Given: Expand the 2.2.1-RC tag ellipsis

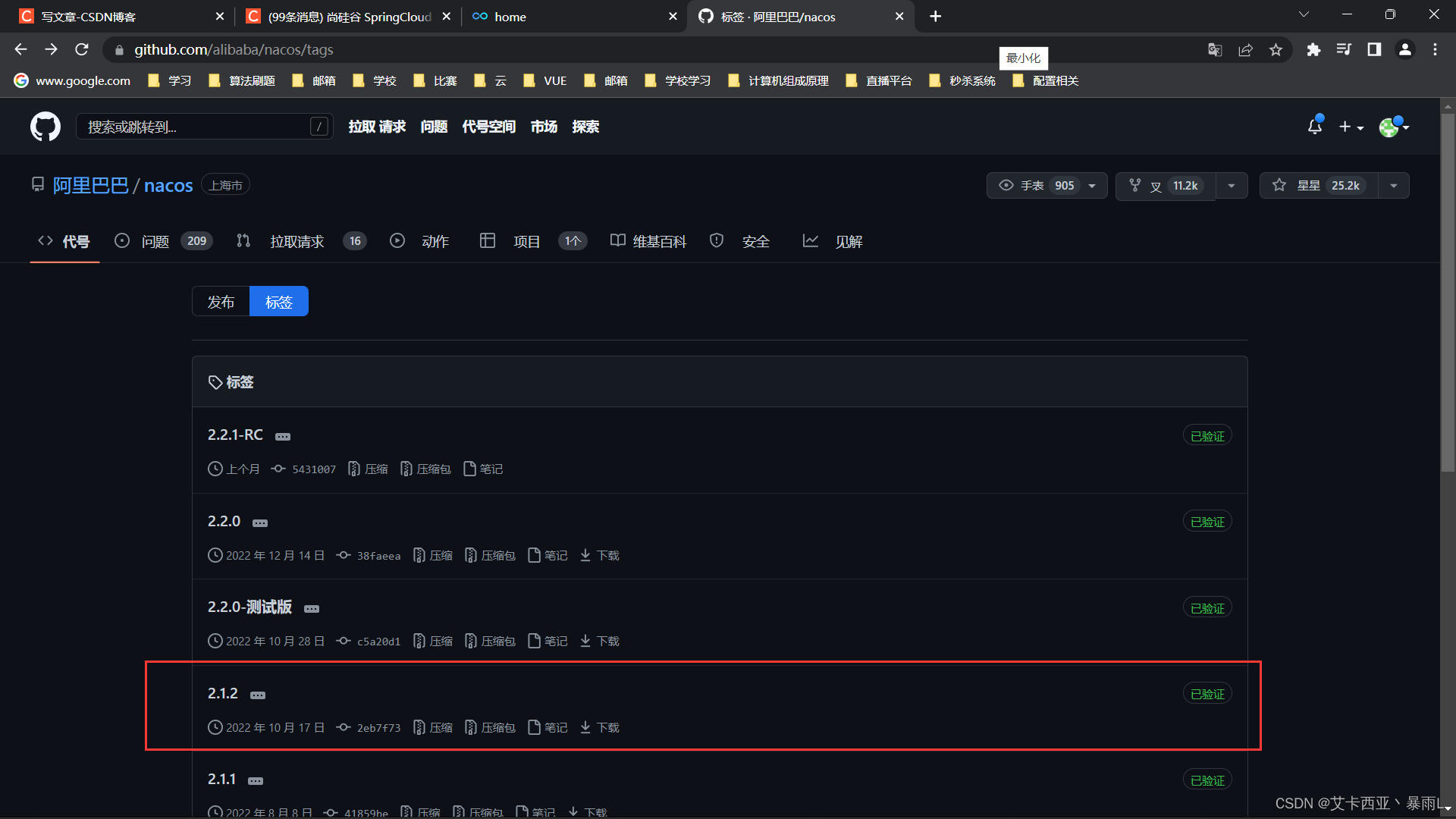Looking at the screenshot, I should 283,437.
